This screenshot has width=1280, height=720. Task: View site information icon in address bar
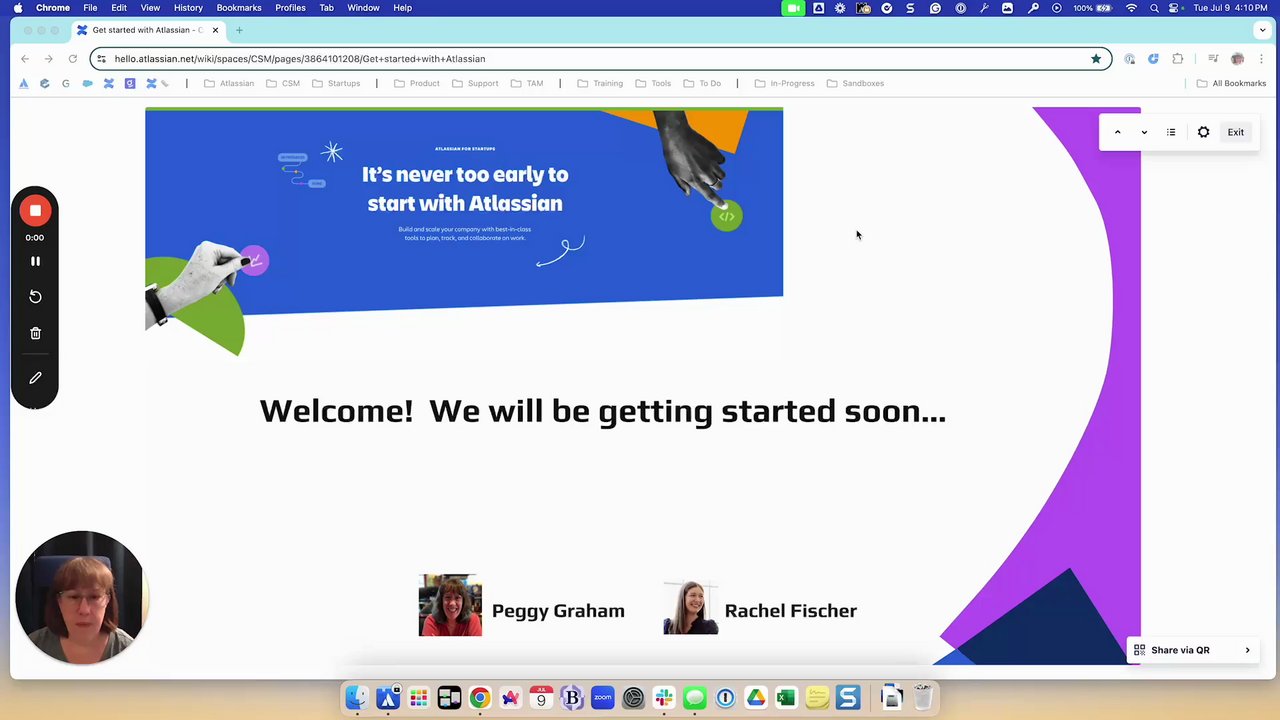101,59
